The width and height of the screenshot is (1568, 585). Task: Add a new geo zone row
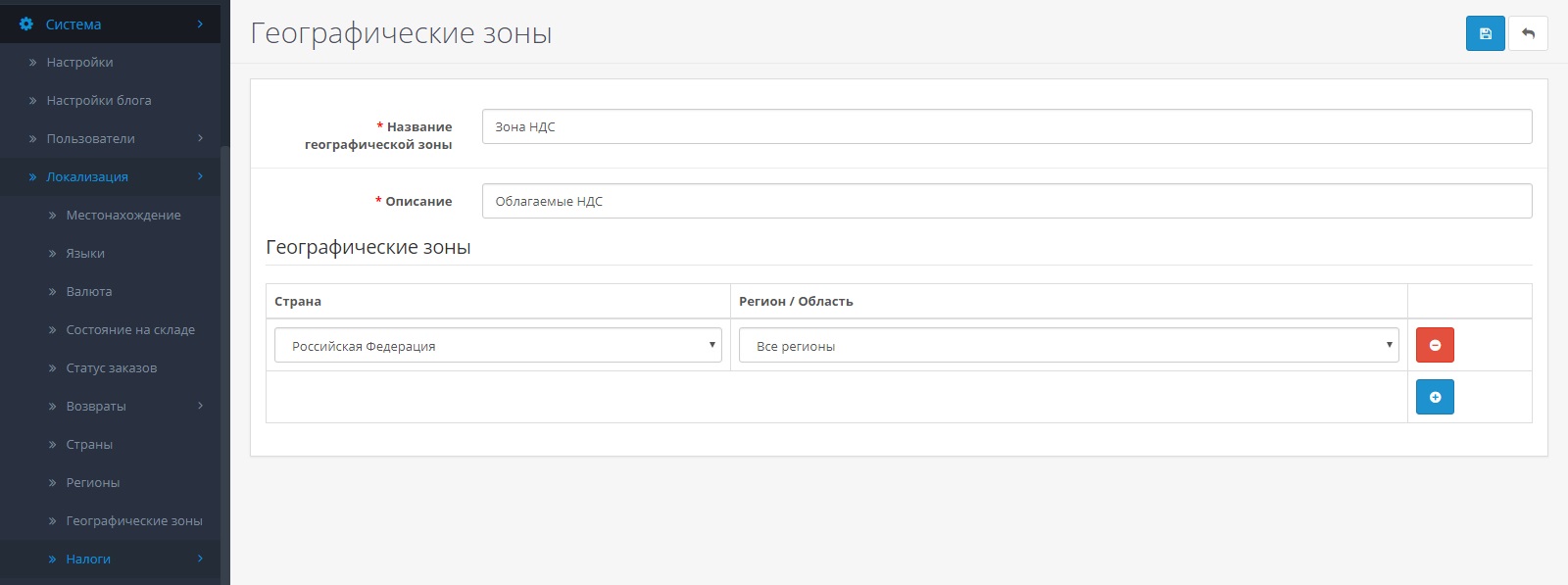pyautogui.click(x=1435, y=397)
